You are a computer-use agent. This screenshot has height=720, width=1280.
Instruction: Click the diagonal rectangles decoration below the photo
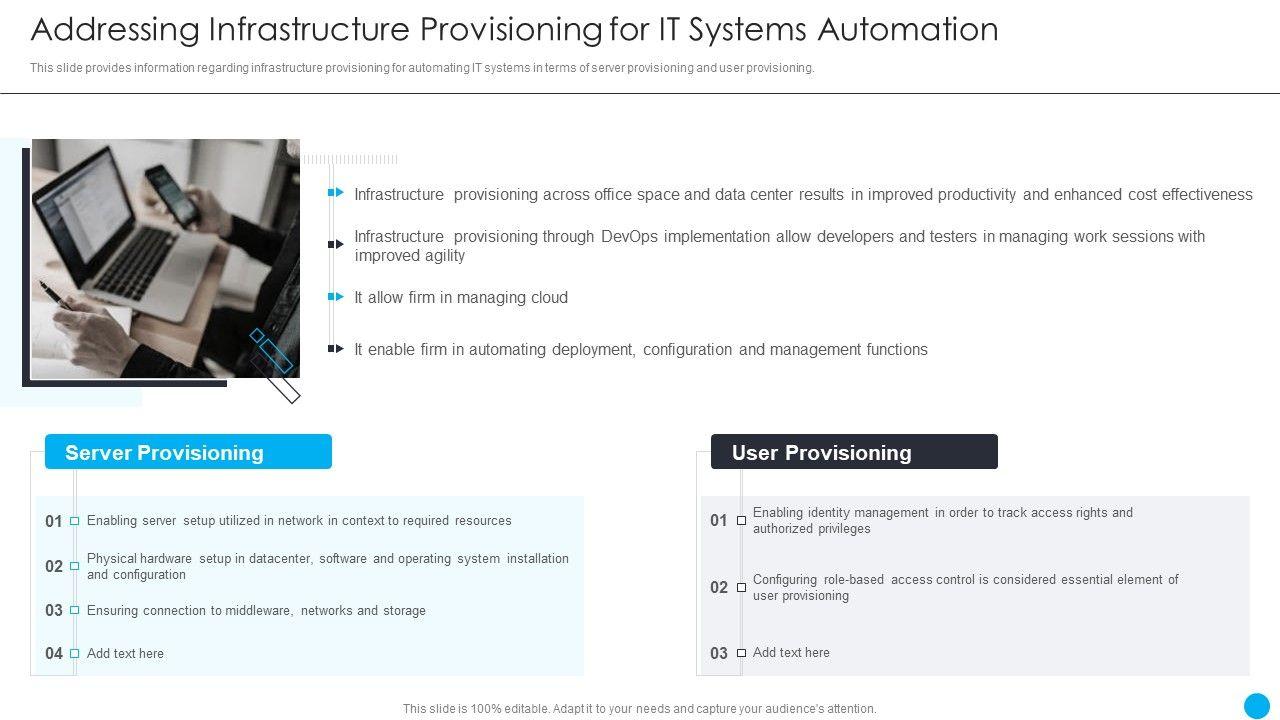(x=275, y=365)
